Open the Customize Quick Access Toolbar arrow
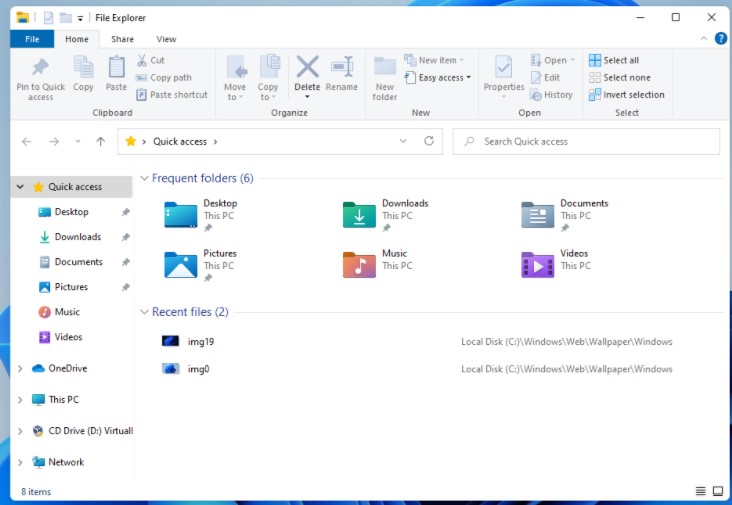 pos(80,19)
